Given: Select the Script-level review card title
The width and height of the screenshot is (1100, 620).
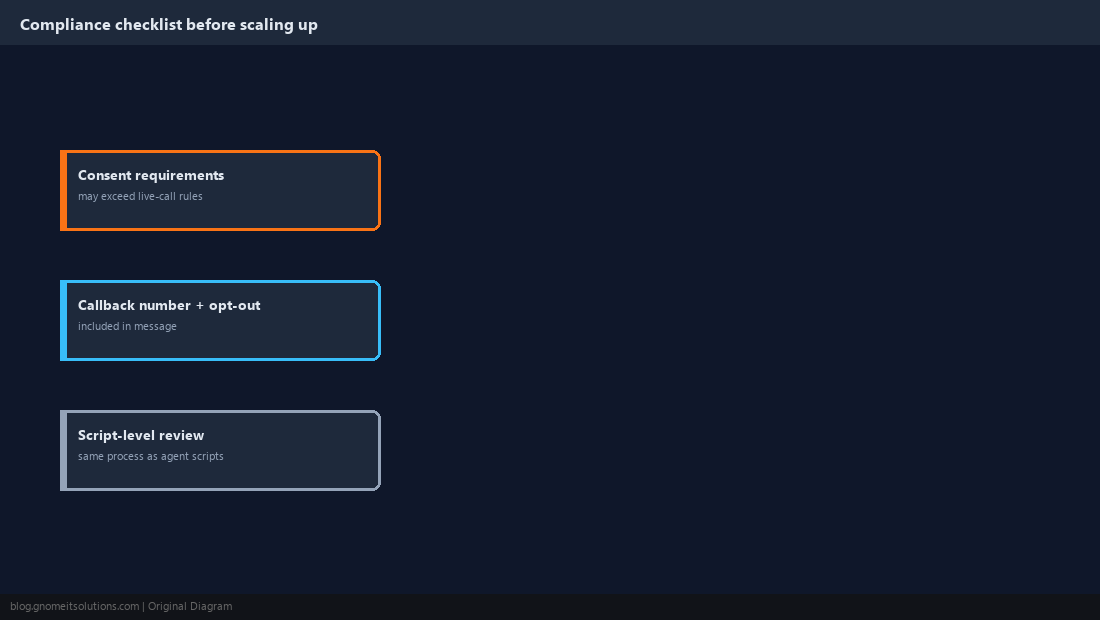Looking at the screenshot, I should click(x=141, y=436).
